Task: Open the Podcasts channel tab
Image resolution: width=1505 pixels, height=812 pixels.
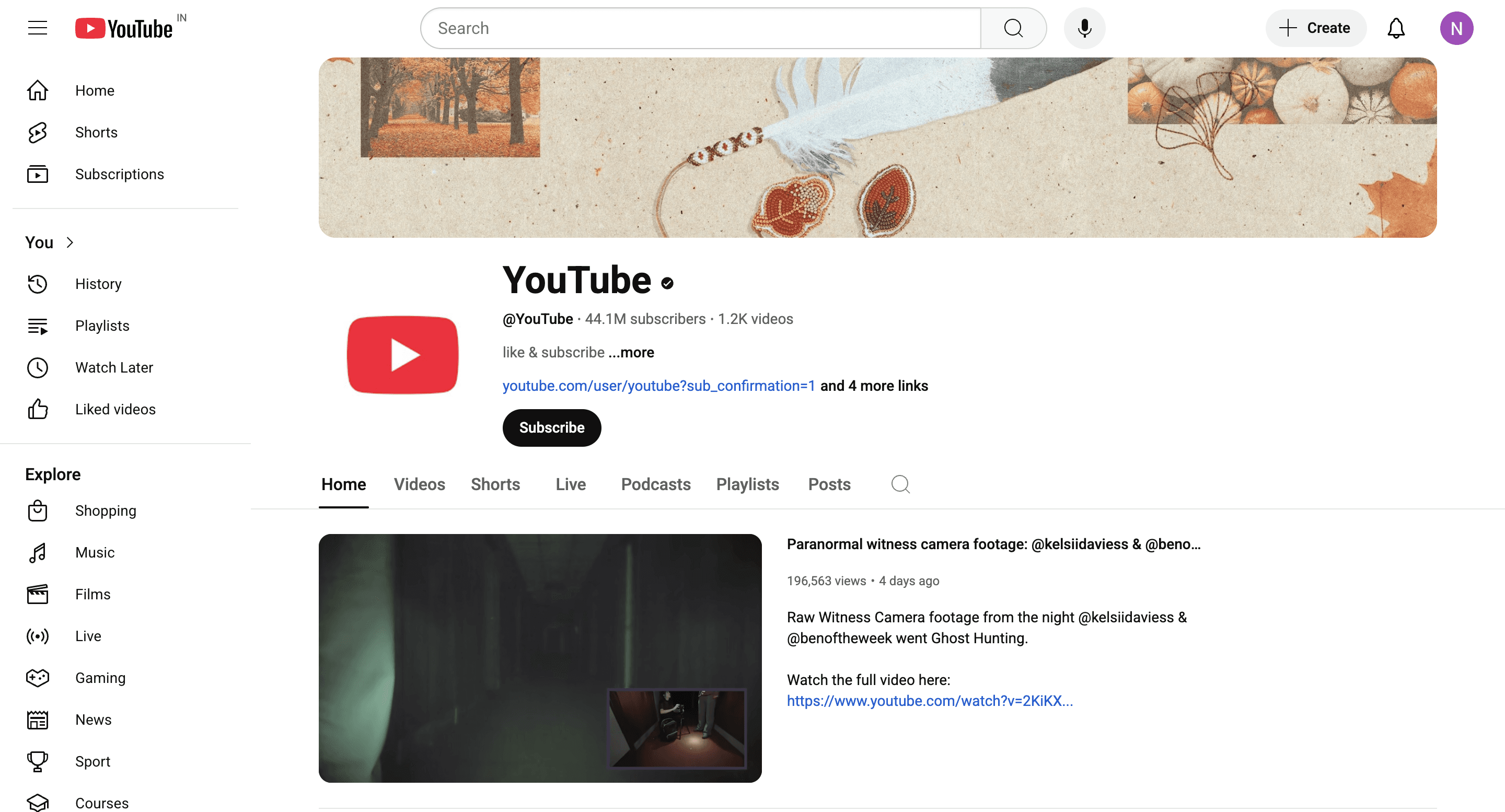Action: click(x=655, y=484)
